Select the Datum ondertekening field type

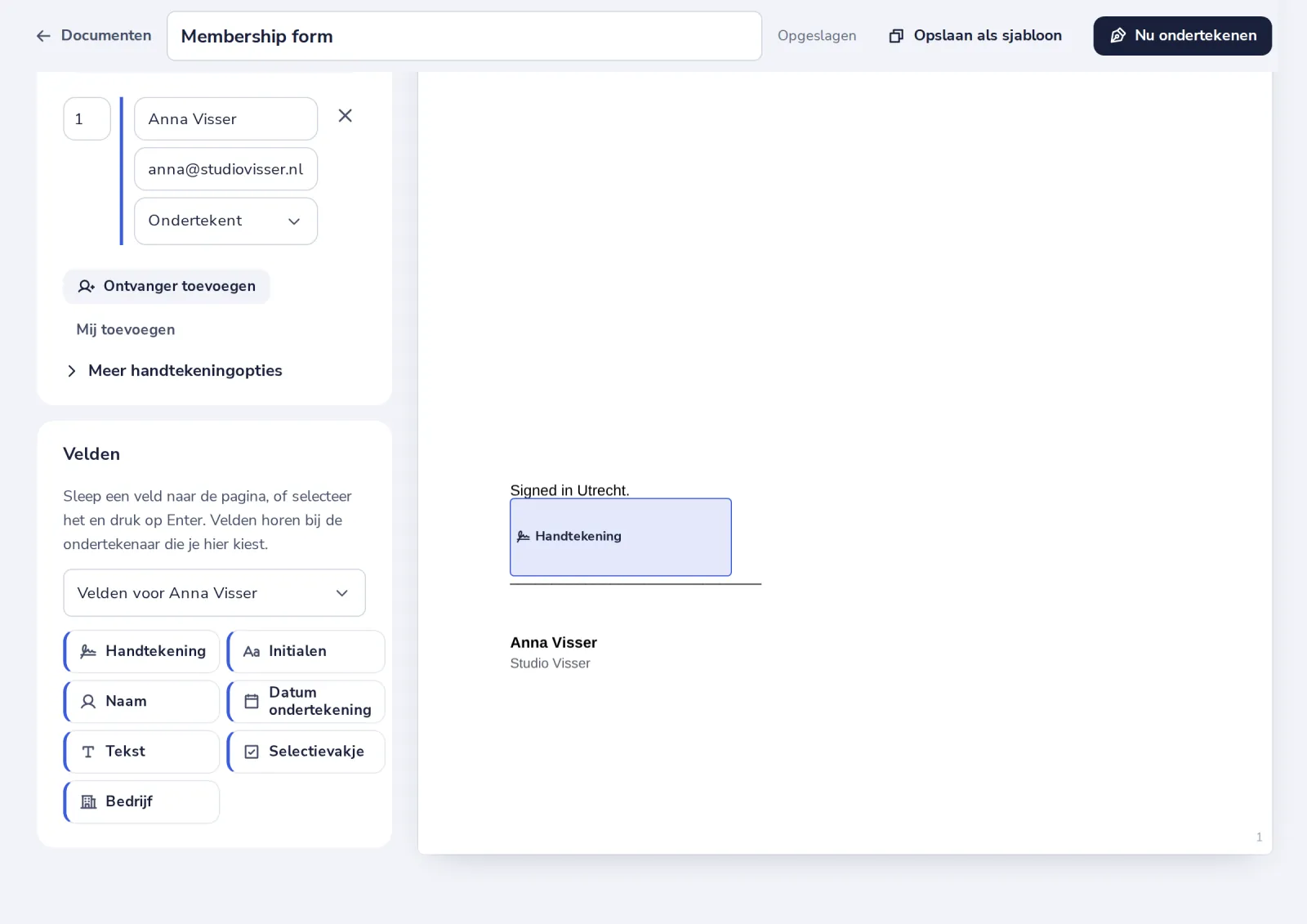tap(306, 702)
